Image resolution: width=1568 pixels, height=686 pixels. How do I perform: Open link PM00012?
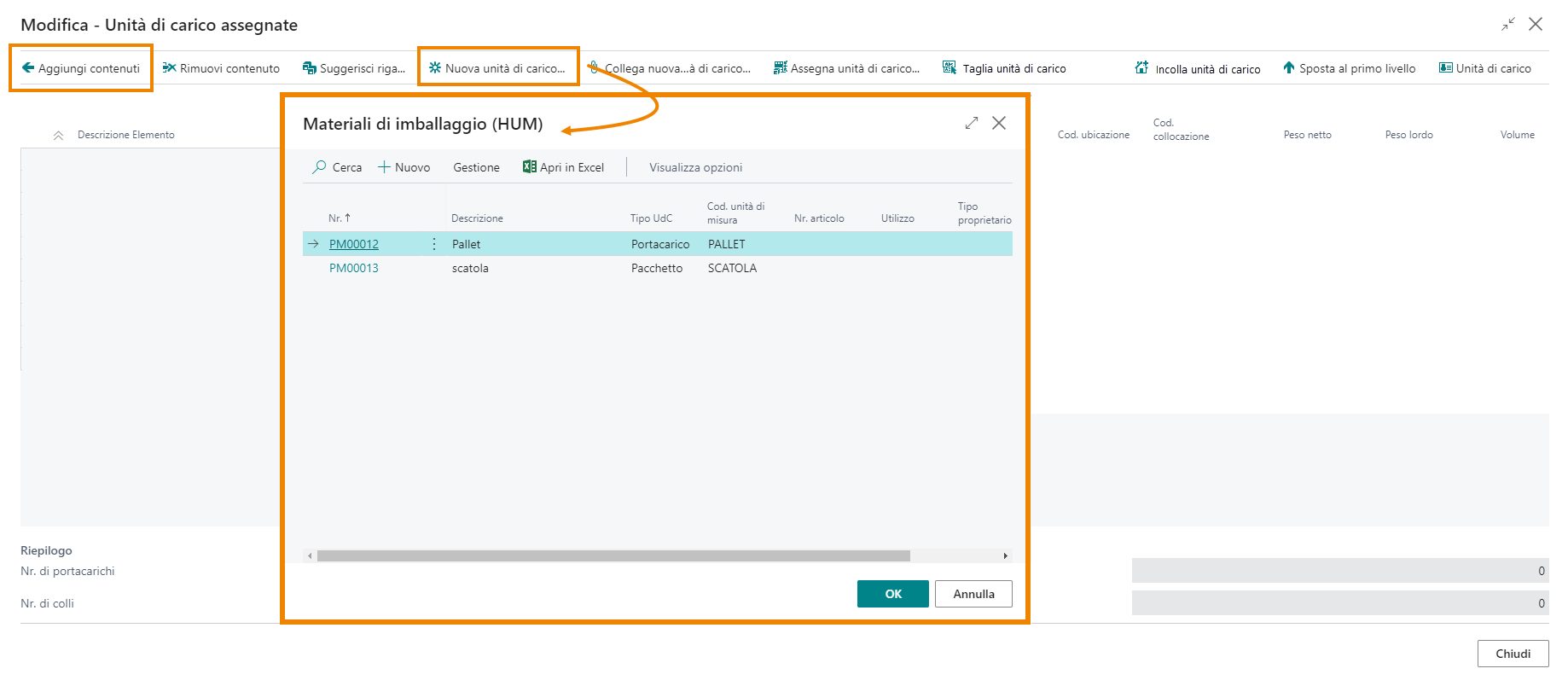(354, 244)
